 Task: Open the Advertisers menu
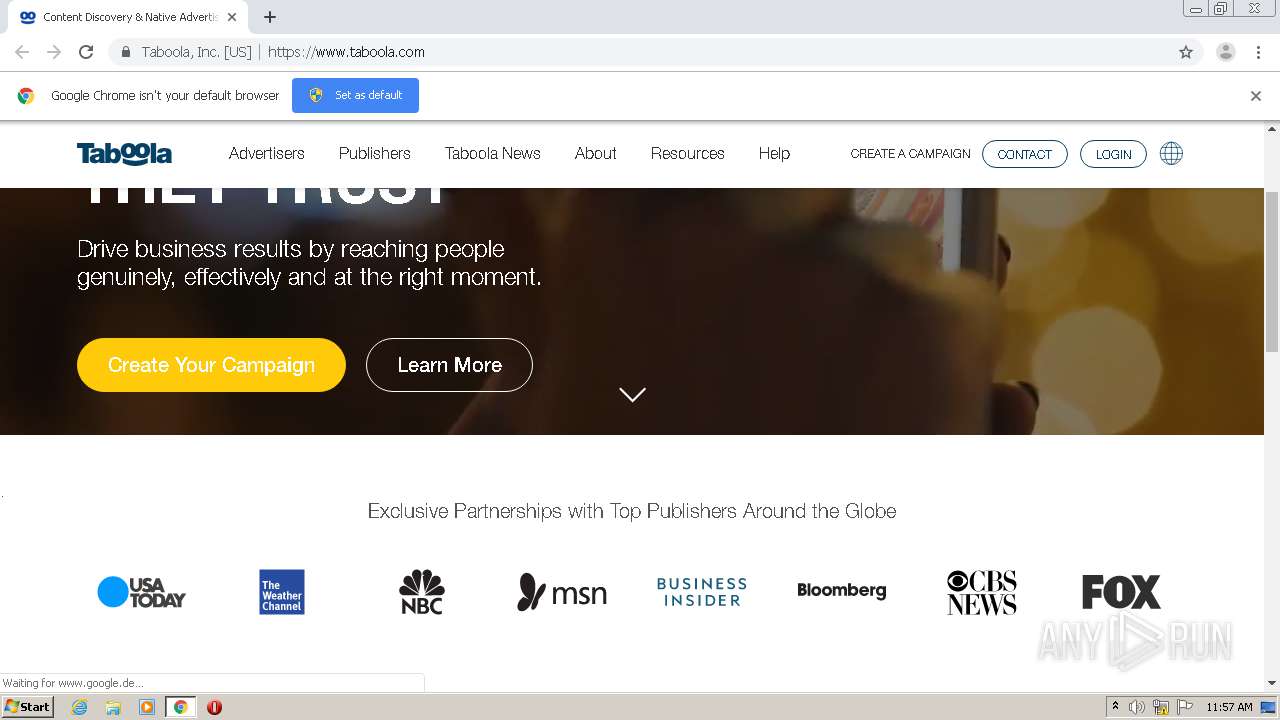pyautogui.click(x=267, y=153)
